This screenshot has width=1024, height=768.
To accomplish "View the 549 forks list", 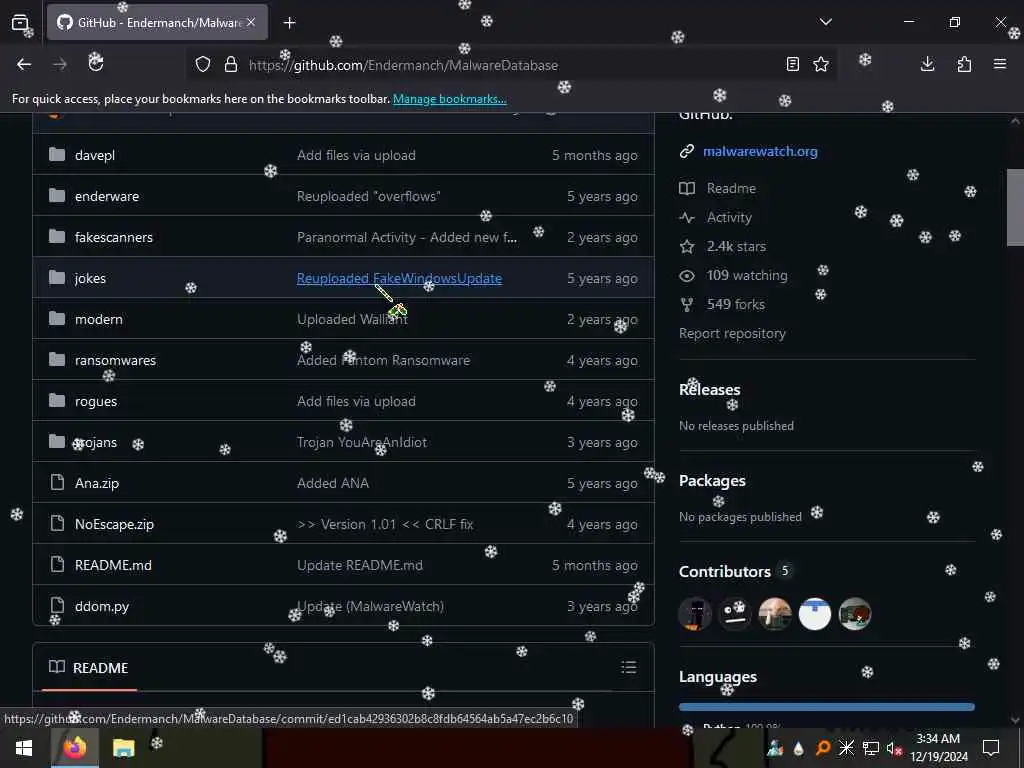I will pyautogui.click(x=735, y=304).
